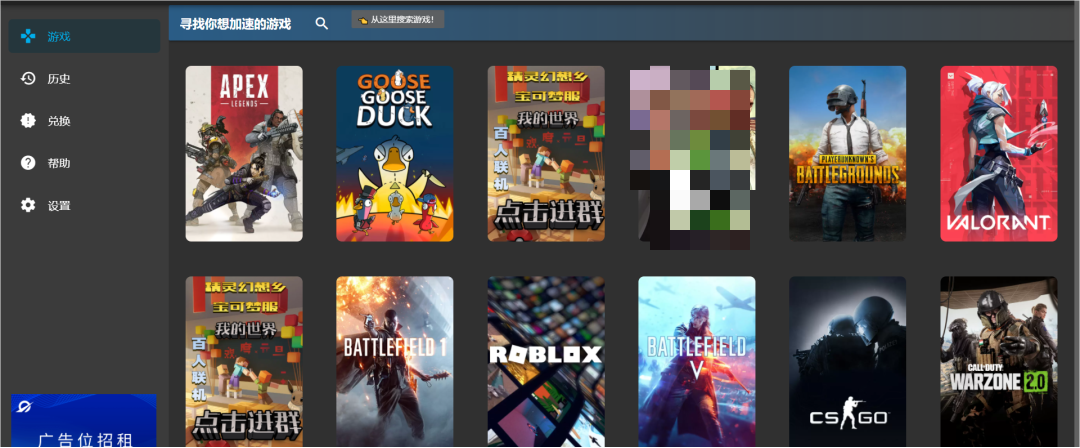This screenshot has width=1080, height=448.
Task: Open the 兑换 sidebar menu item
Action: [84, 121]
